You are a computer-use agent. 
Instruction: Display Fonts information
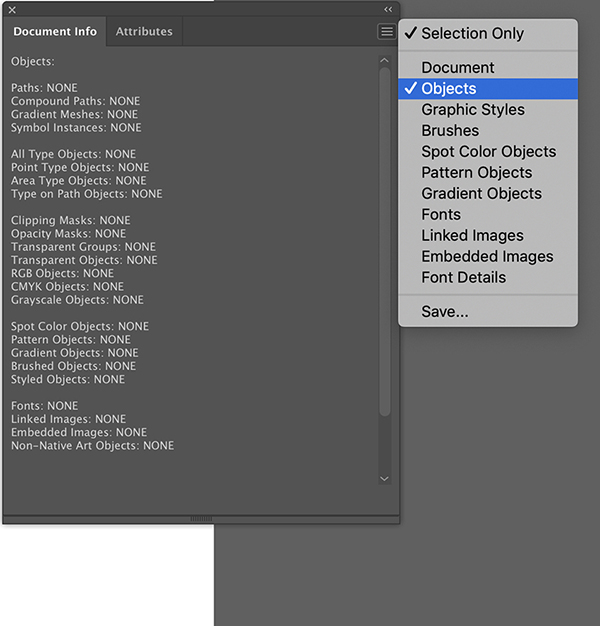(441, 215)
